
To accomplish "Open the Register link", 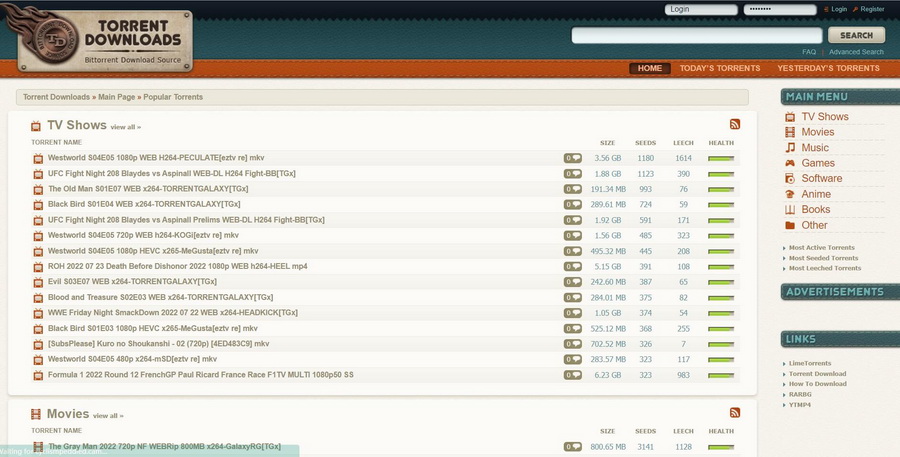I will 872,9.
